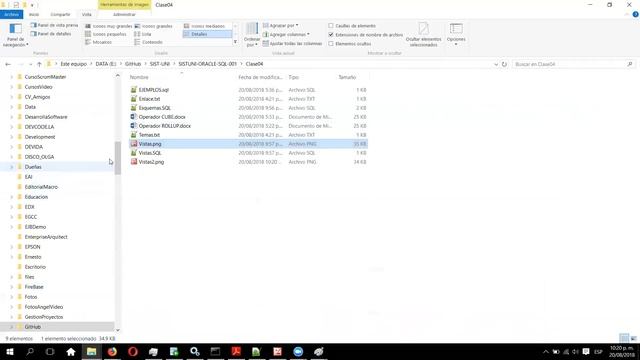Viewport: 640px width, 360px height.
Task: Open the PDF reader taskbar icon
Action: tap(236, 351)
